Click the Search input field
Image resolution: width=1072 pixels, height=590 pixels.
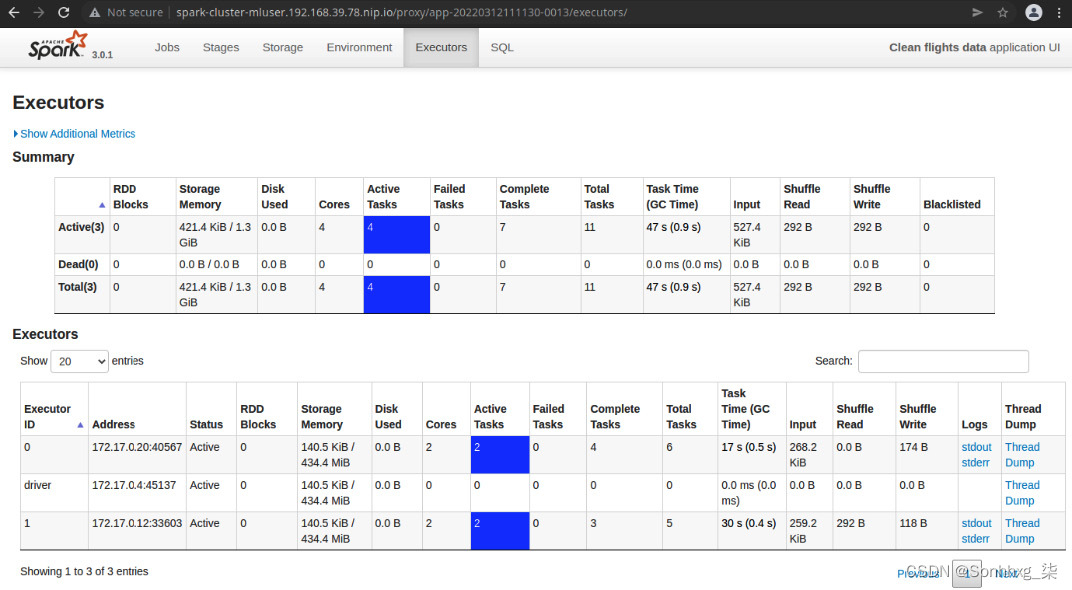click(x=943, y=361)
